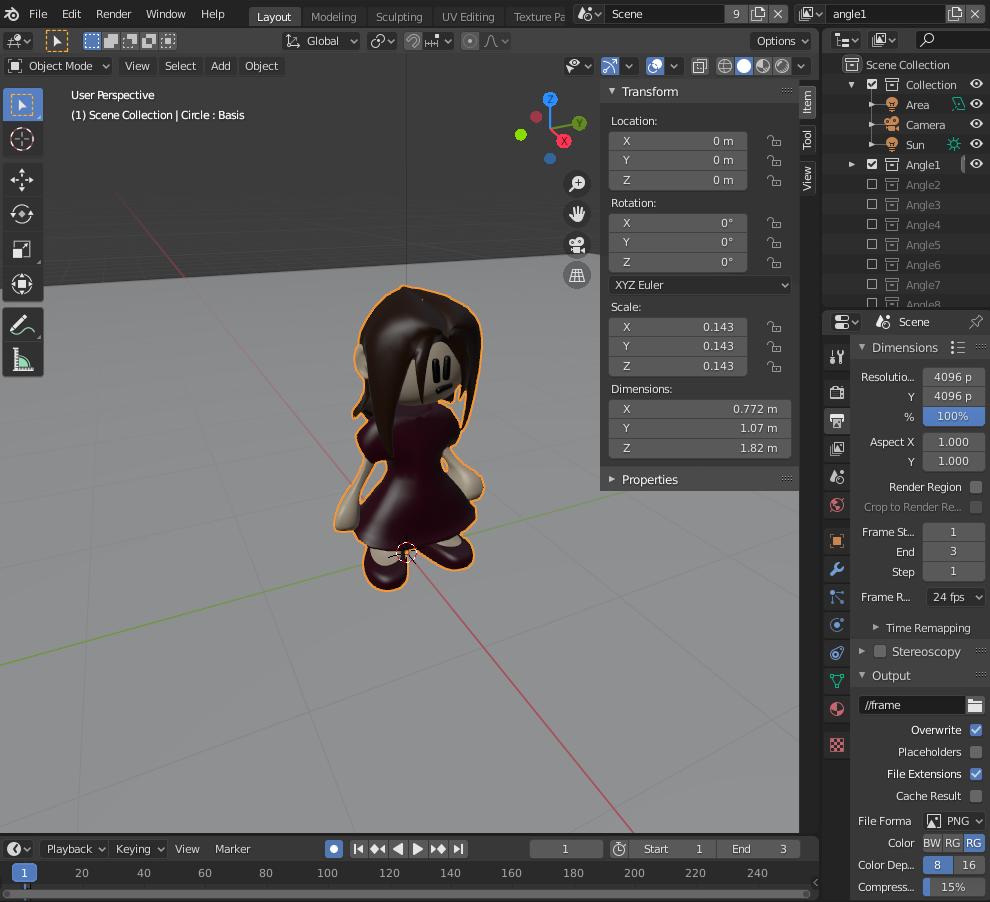Open the Object Mode dropdown
This screenshot has width=990, height=902.
[x=59, y=66]
